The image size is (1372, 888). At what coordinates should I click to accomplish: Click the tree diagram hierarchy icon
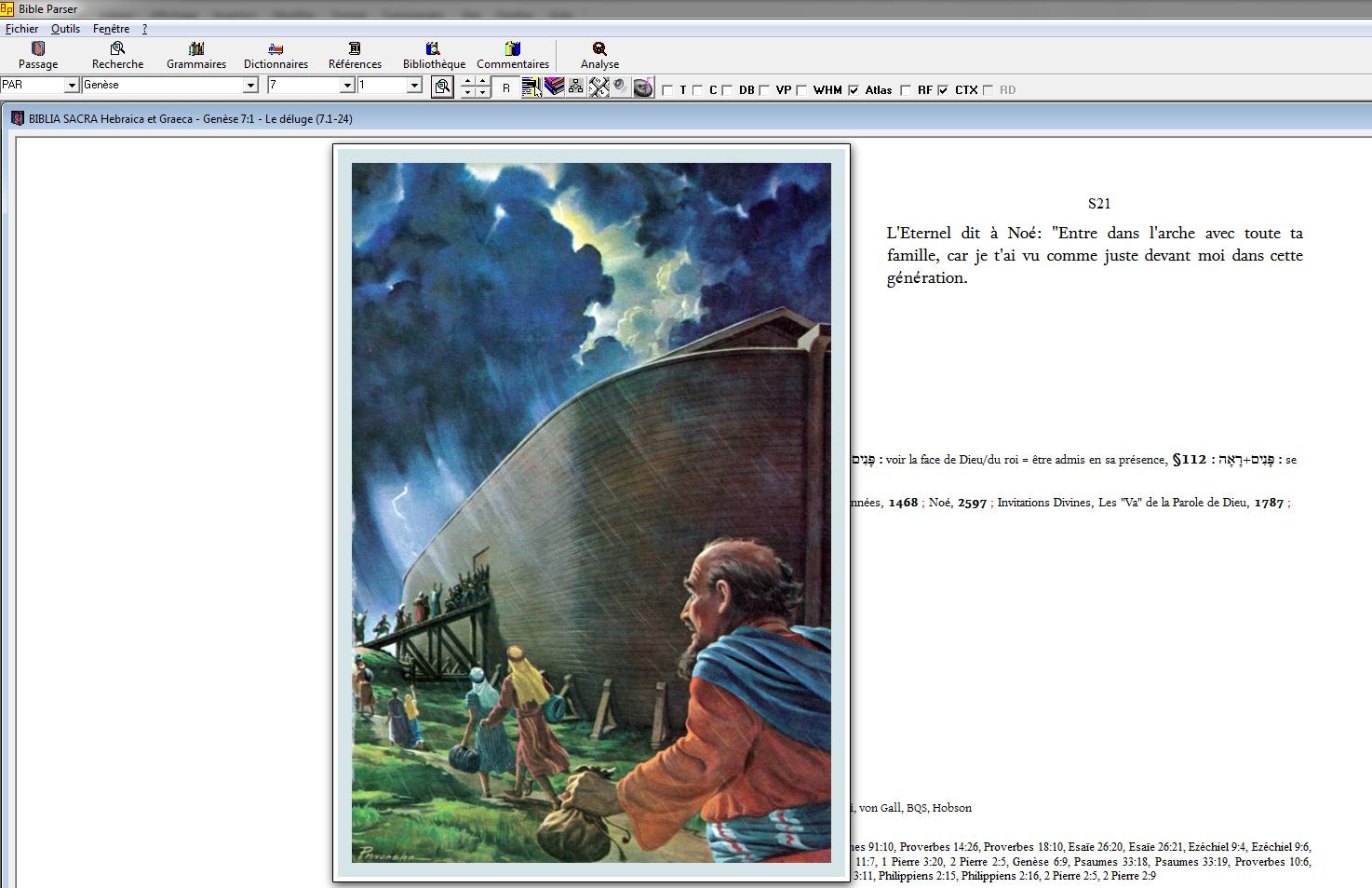576,87
